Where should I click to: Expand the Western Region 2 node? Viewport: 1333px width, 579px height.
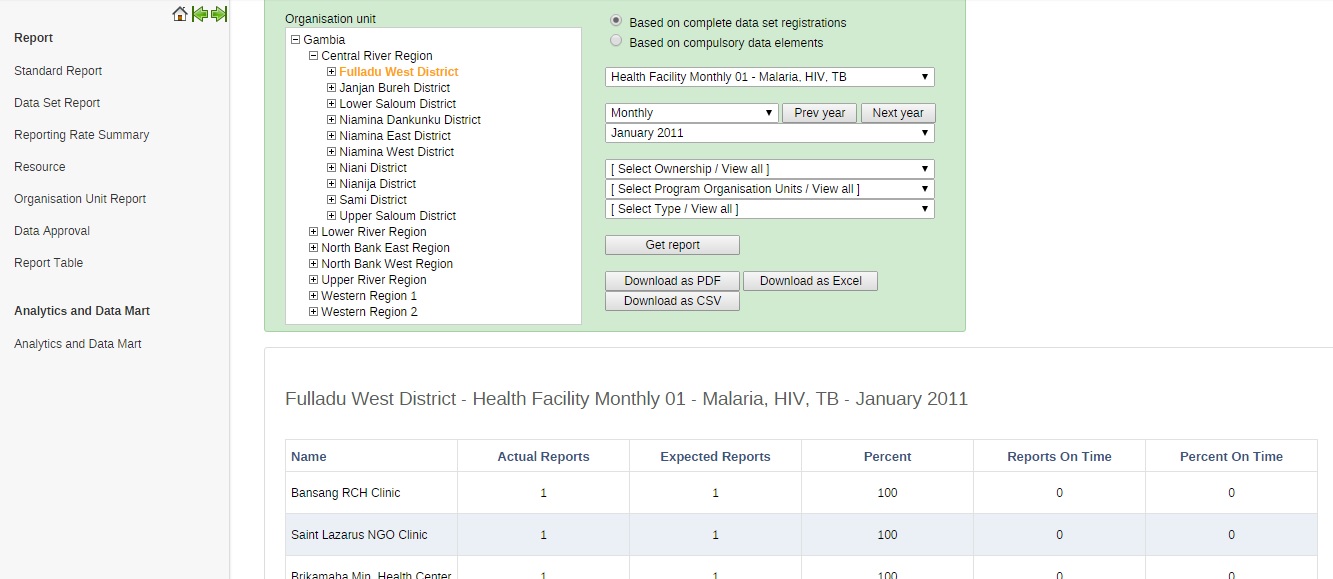(313, 312)
